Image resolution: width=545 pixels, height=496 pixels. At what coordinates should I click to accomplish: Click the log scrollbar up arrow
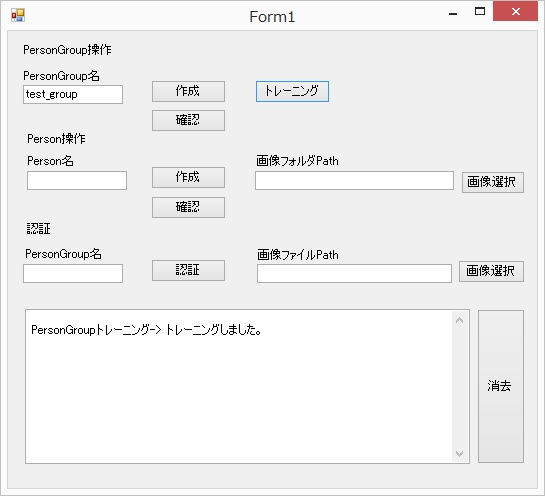click(x=459, y=320)
